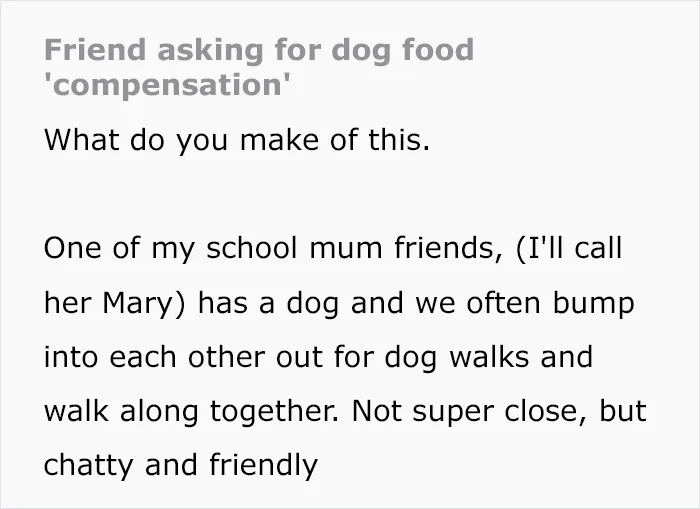Viewport: 700px width, 509px height.
Task: Click the phrase "(I'll call" in the paragraph
Action: tap(569, 248)
